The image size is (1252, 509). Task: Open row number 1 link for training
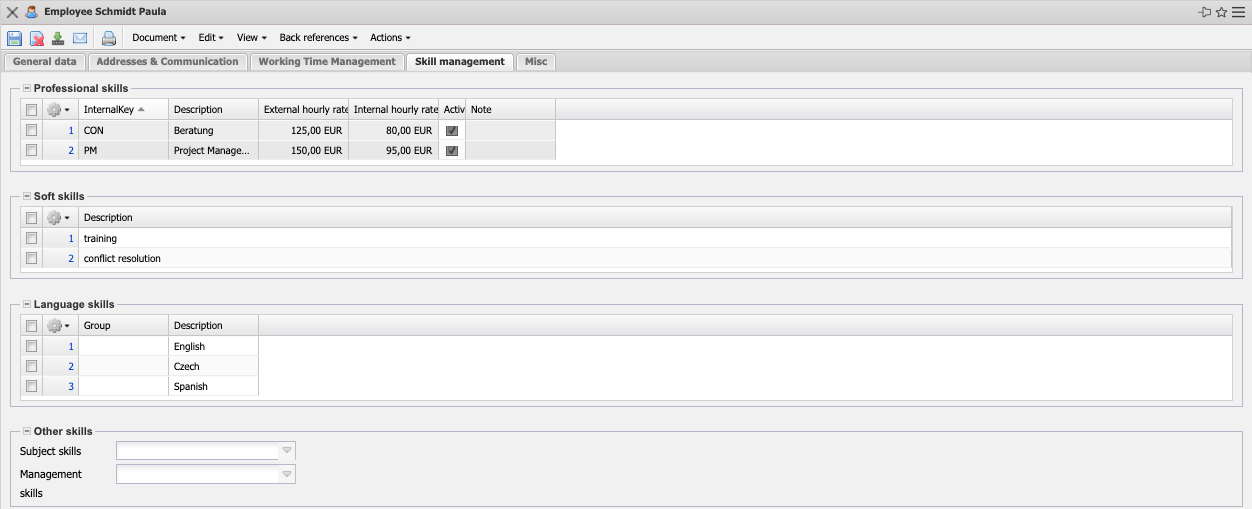[x=71, y=238]
